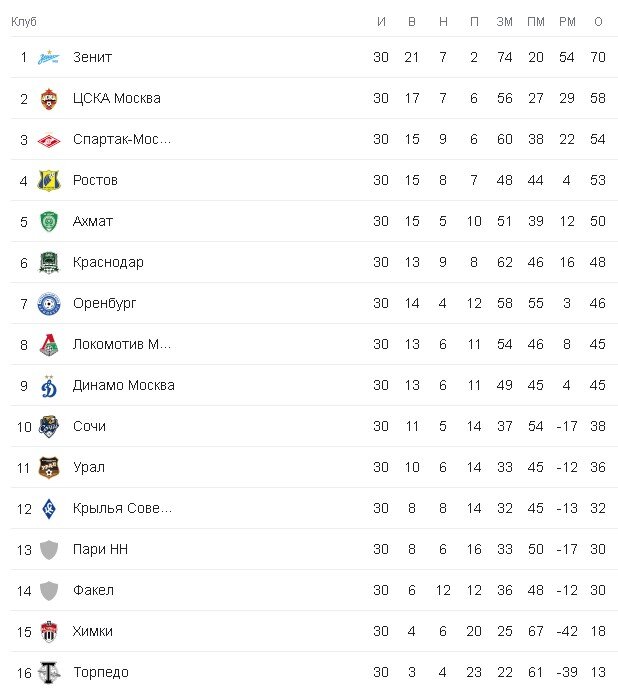Click the blue Orenburg club emblem

48,304
